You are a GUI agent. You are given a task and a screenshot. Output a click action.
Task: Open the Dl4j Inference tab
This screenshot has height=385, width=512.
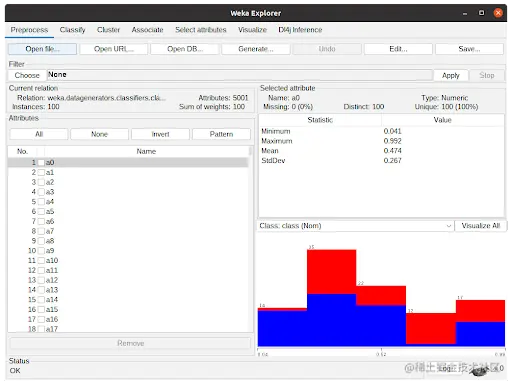coord(300,30)
